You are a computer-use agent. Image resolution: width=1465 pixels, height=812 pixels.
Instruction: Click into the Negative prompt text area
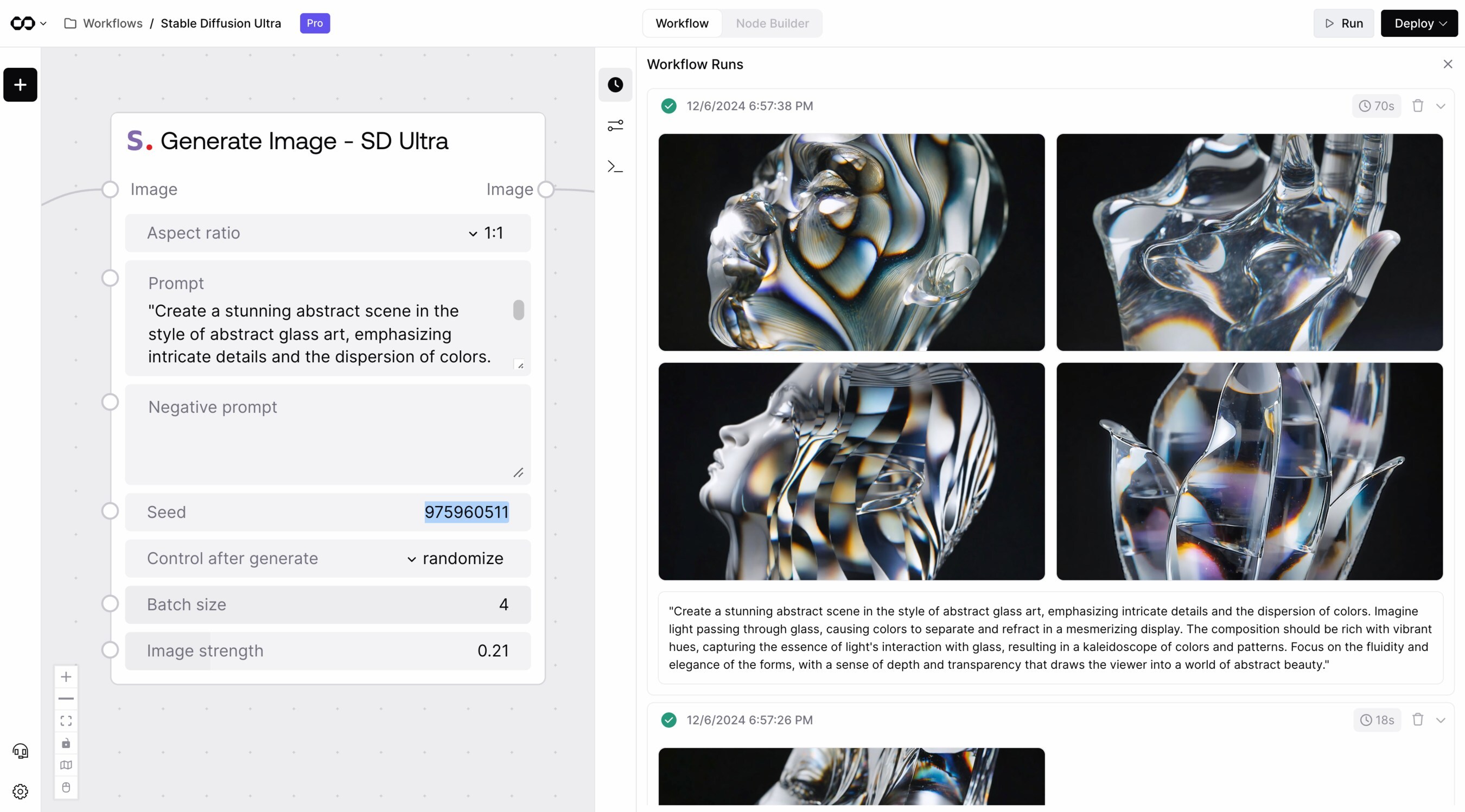pos(328,434)
